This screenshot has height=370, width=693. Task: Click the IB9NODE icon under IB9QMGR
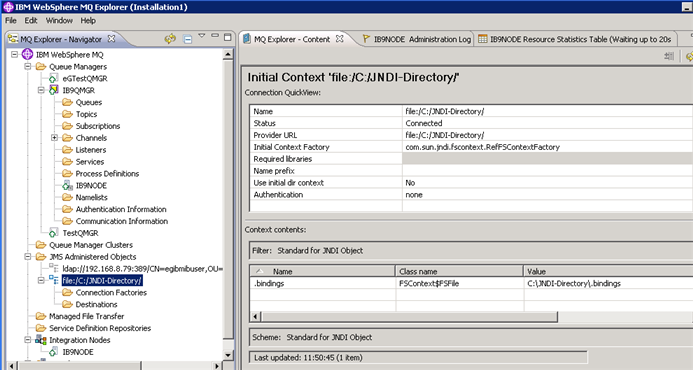[x=67, y=185]
